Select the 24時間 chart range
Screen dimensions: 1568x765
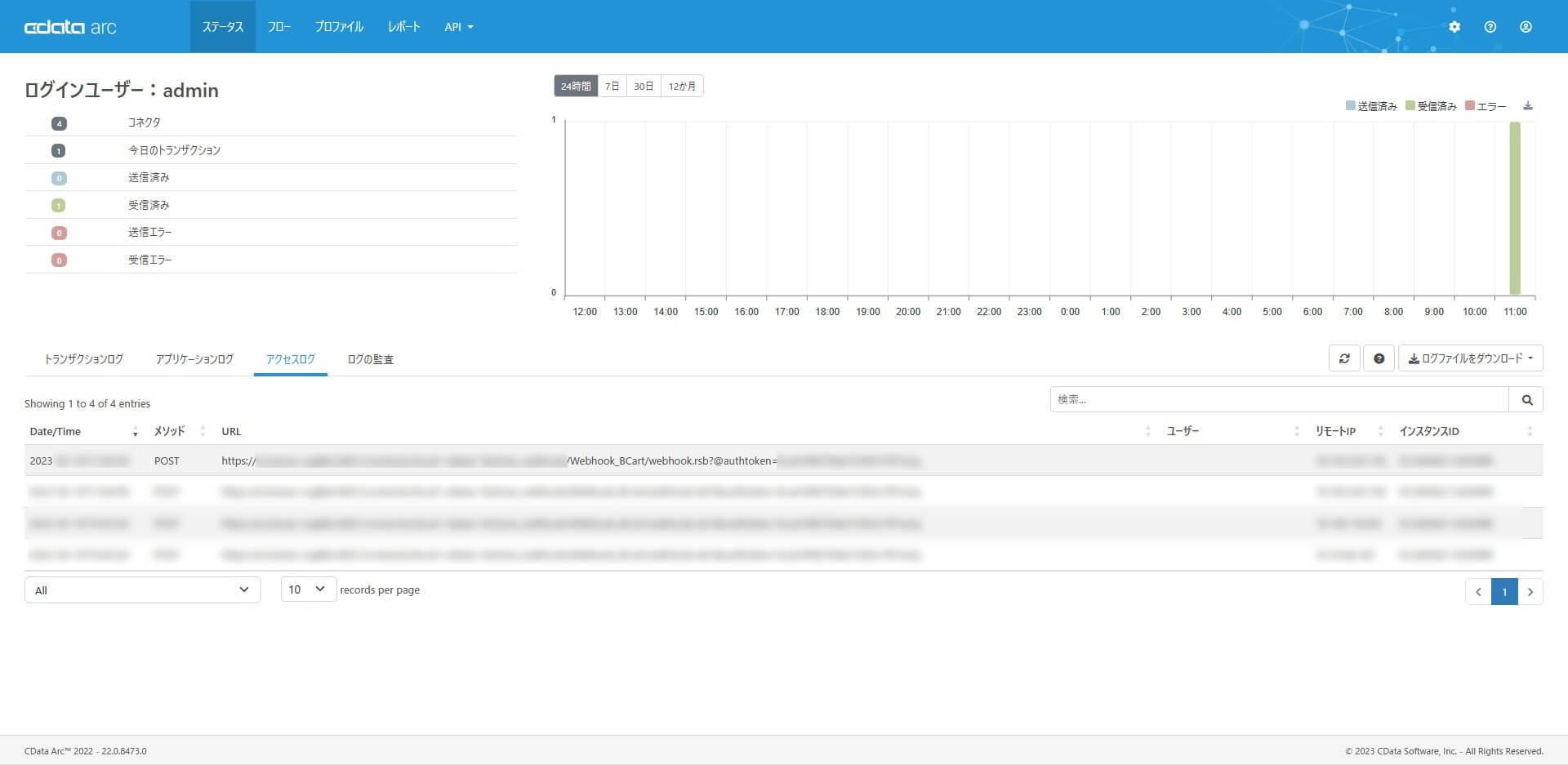(x=576, y=86)
